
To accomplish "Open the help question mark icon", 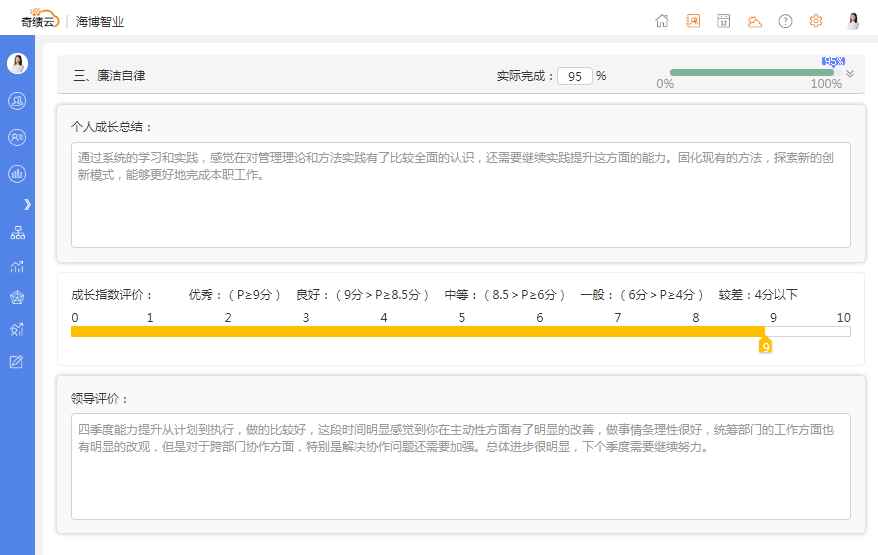I will [785, 21].
